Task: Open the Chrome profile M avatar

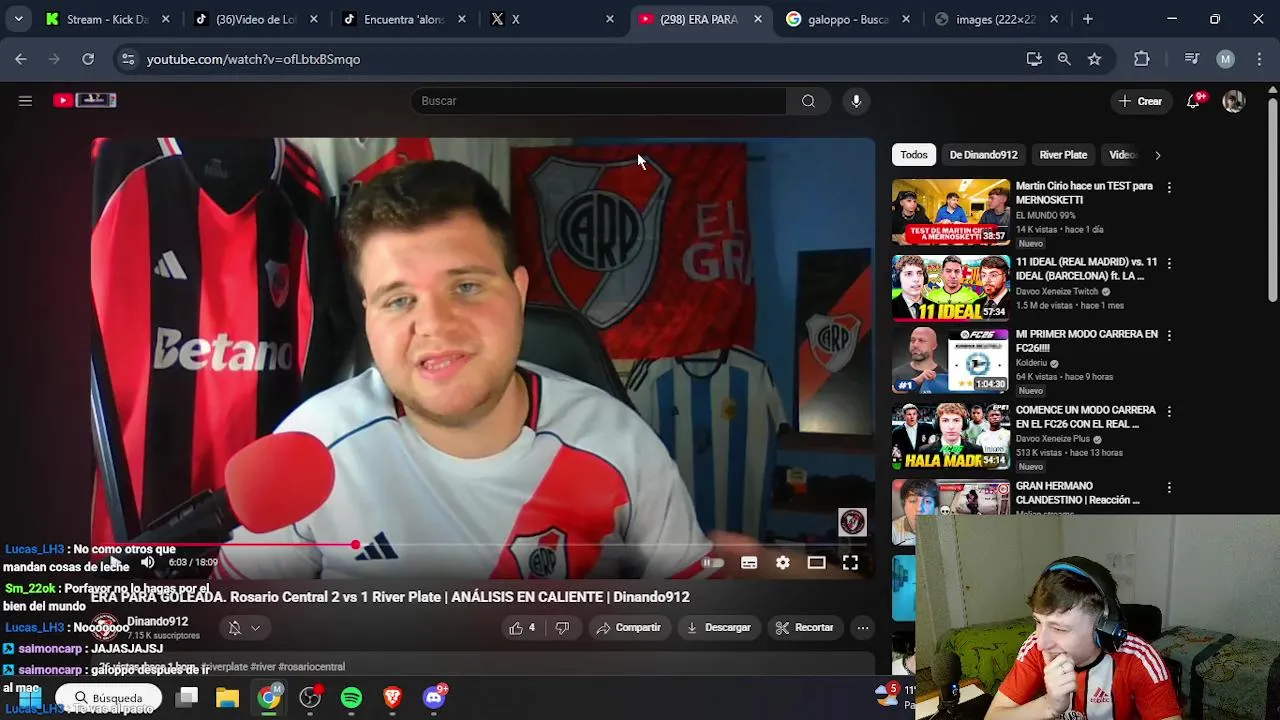Action: coord(1226,59)
